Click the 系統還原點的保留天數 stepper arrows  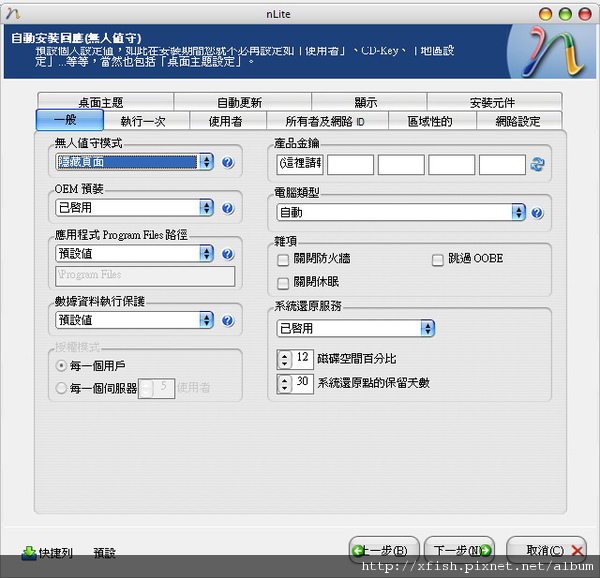pos(284,384)
